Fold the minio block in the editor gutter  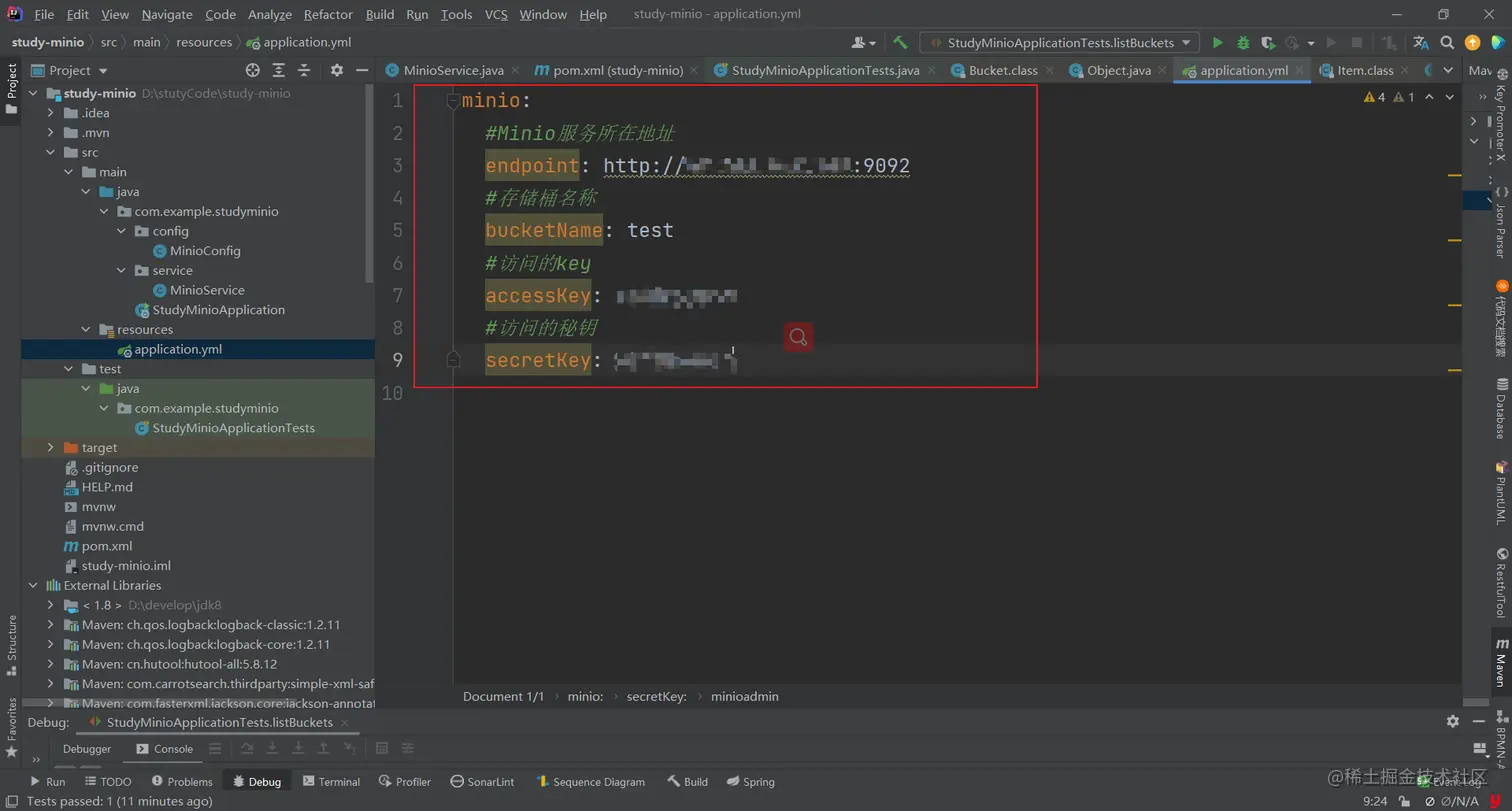tap(453, 100)
